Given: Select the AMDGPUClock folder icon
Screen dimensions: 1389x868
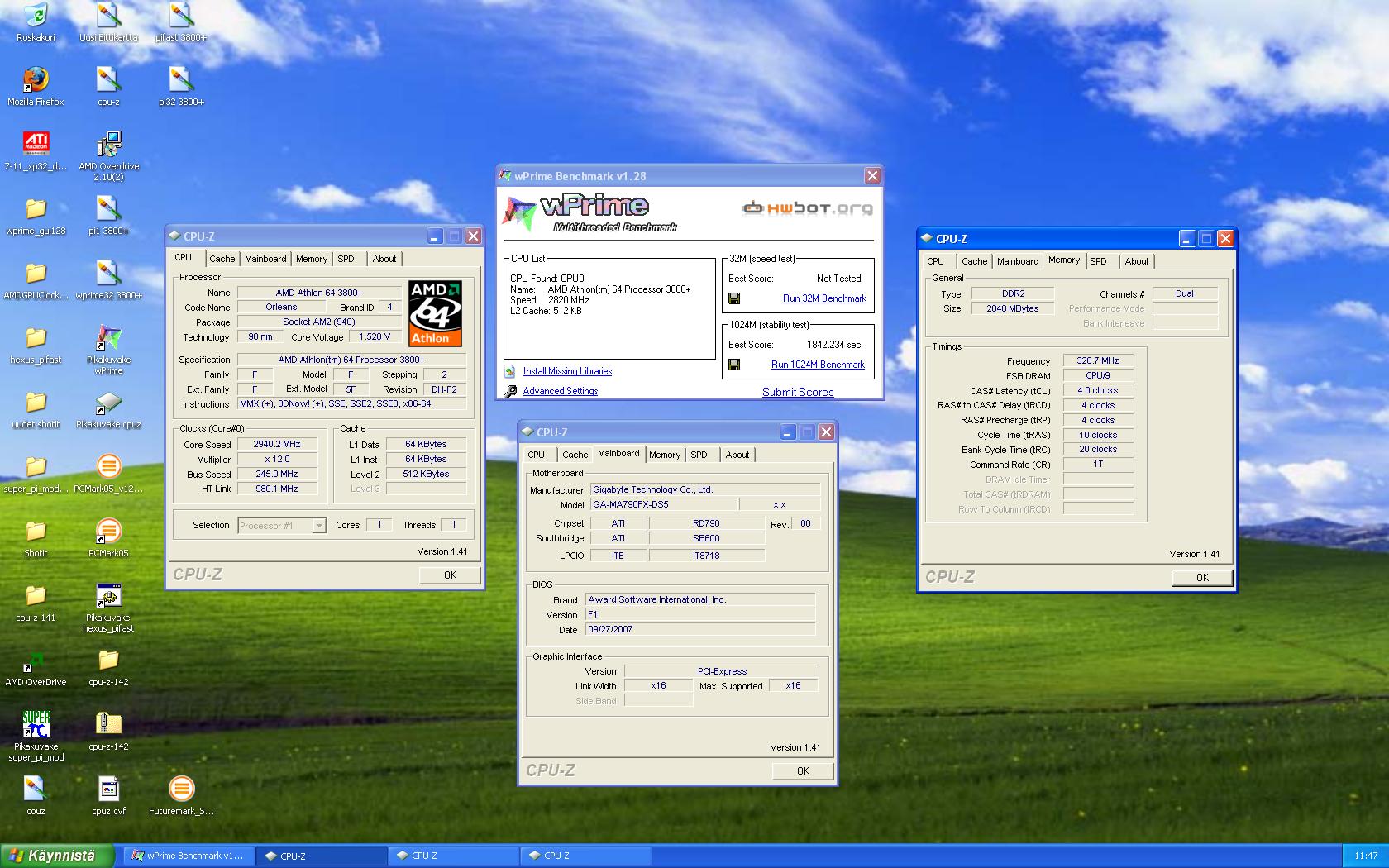Looking at the screenshot, I should [36, 273].
